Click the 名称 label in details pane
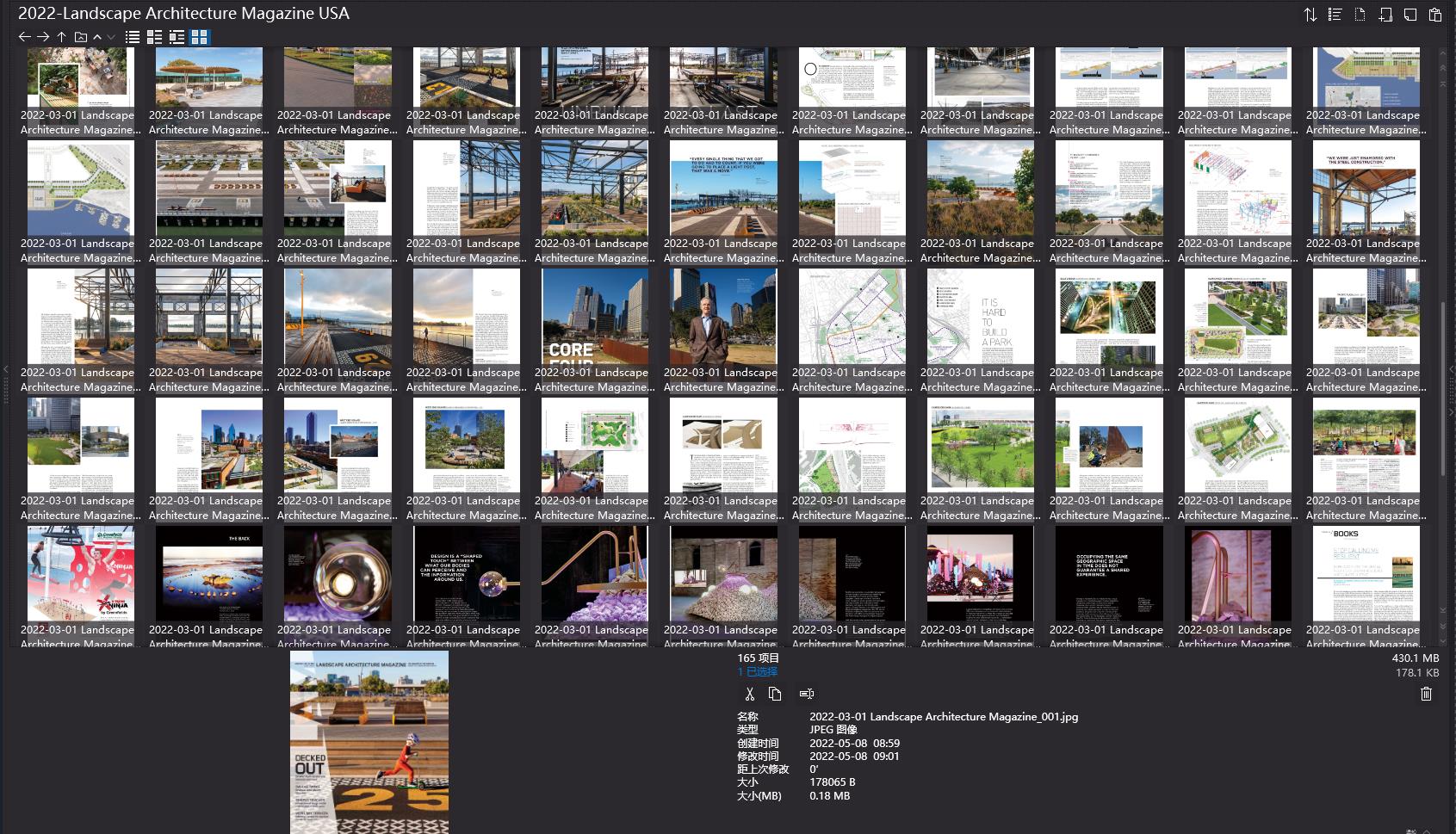1456x834 pixels. click(747, 716)
